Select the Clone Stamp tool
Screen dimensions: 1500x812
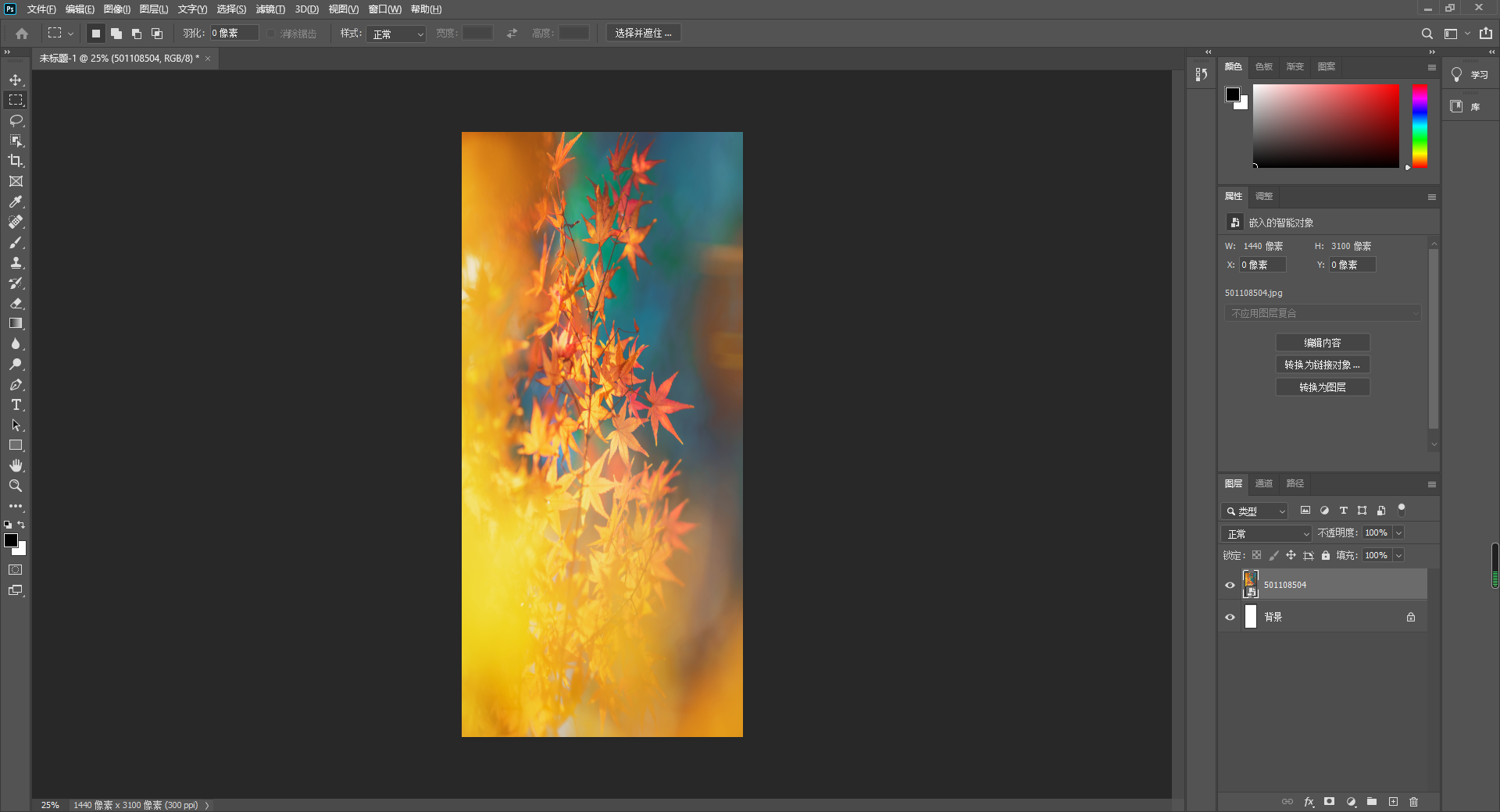tap(16, 262)
